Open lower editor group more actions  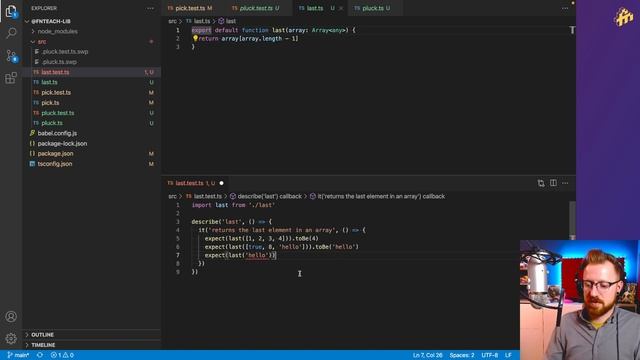pyautogui.click(x=565, y=183)
